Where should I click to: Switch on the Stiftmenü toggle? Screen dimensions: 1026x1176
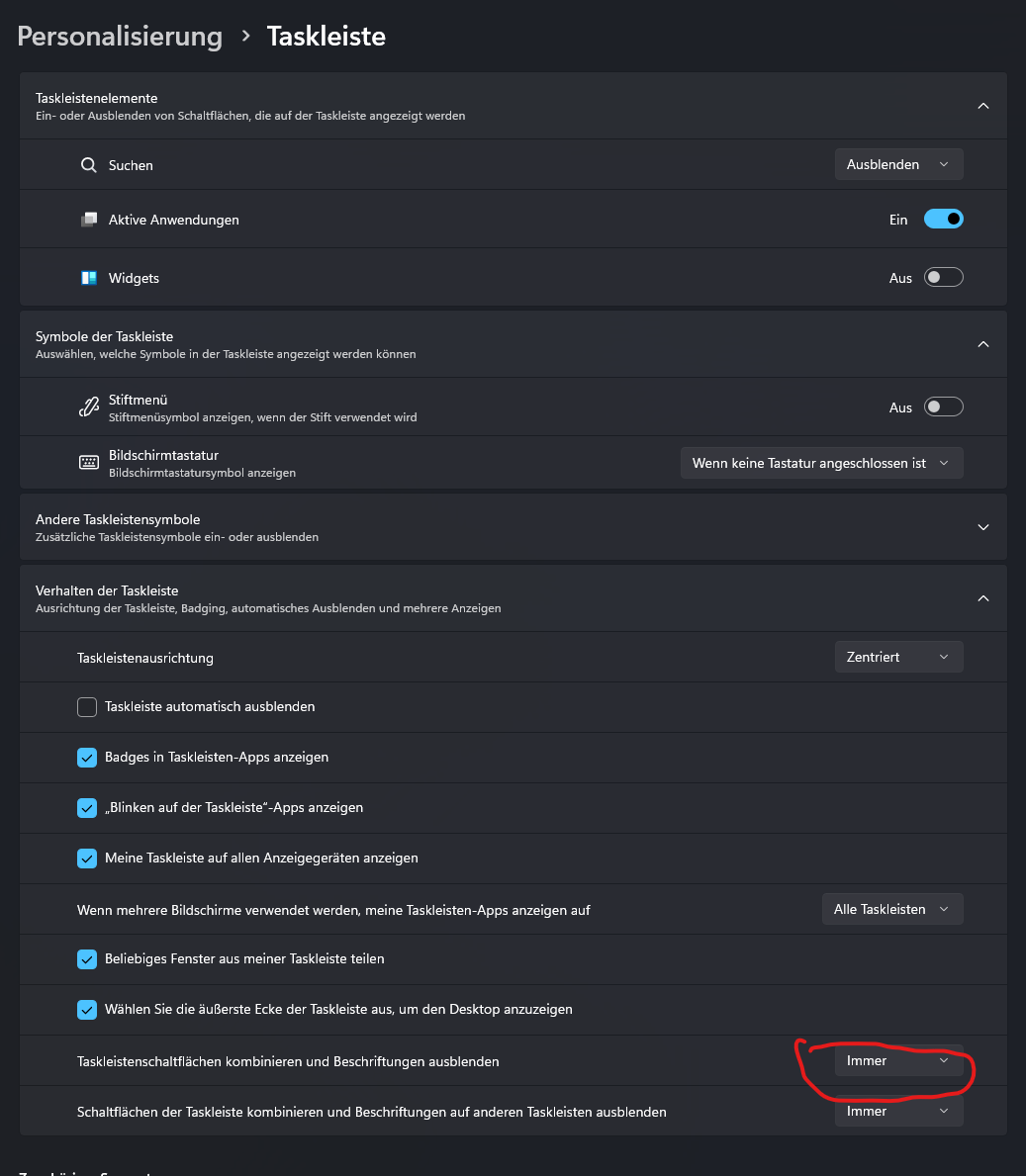[943, 407]
